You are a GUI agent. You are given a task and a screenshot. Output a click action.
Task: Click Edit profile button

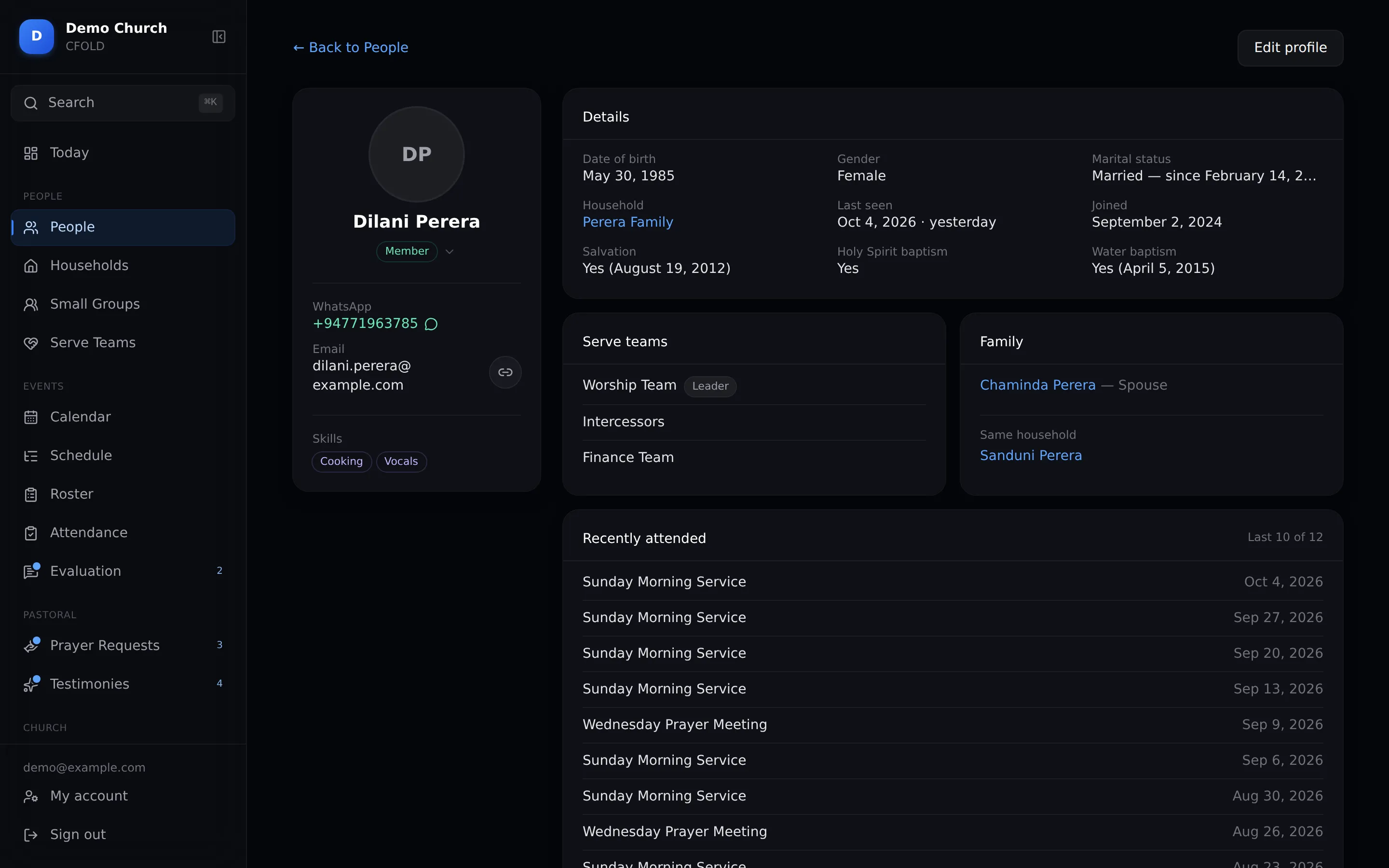[1290, 48]
